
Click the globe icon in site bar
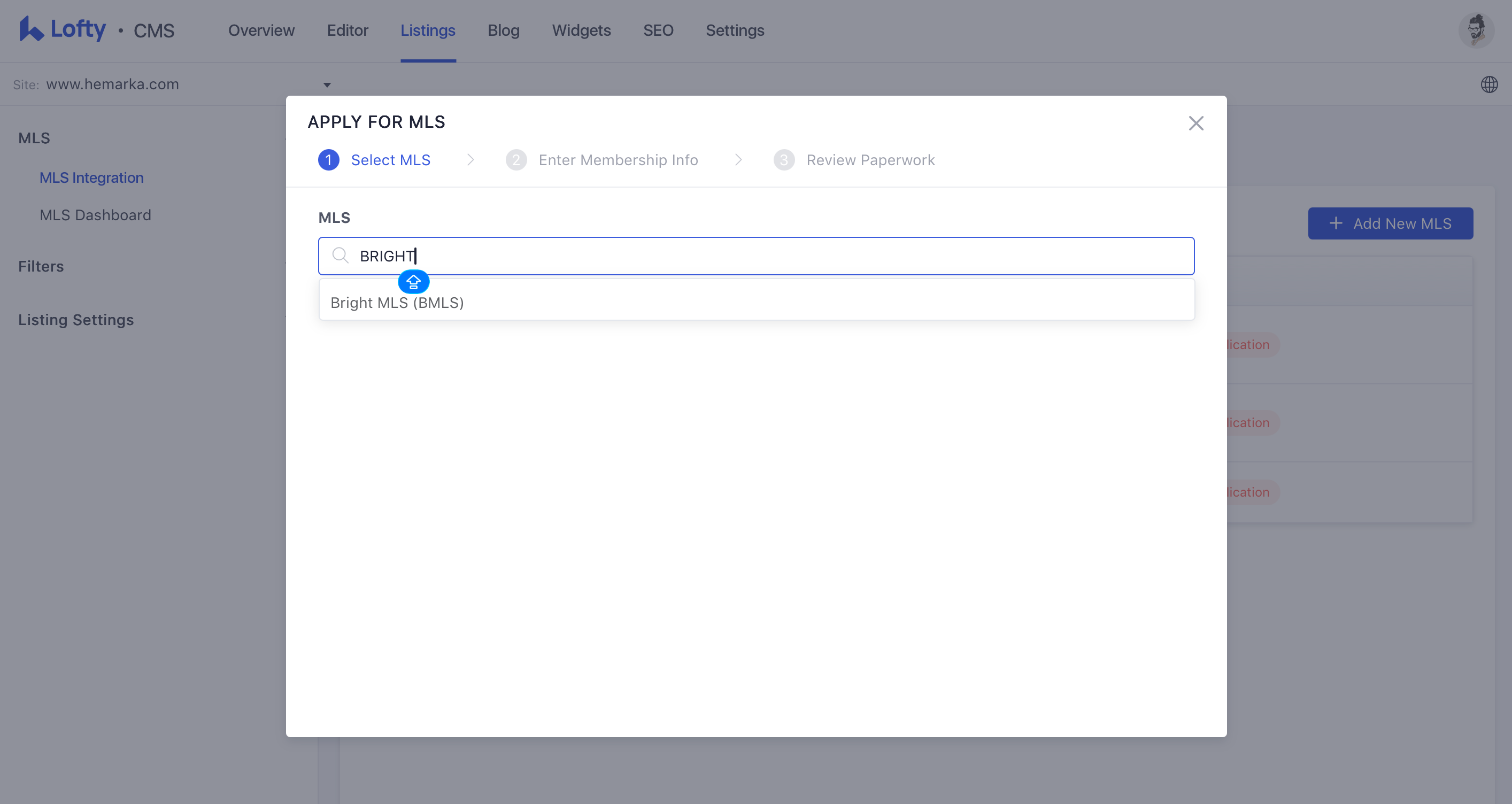pos(1488,84)
